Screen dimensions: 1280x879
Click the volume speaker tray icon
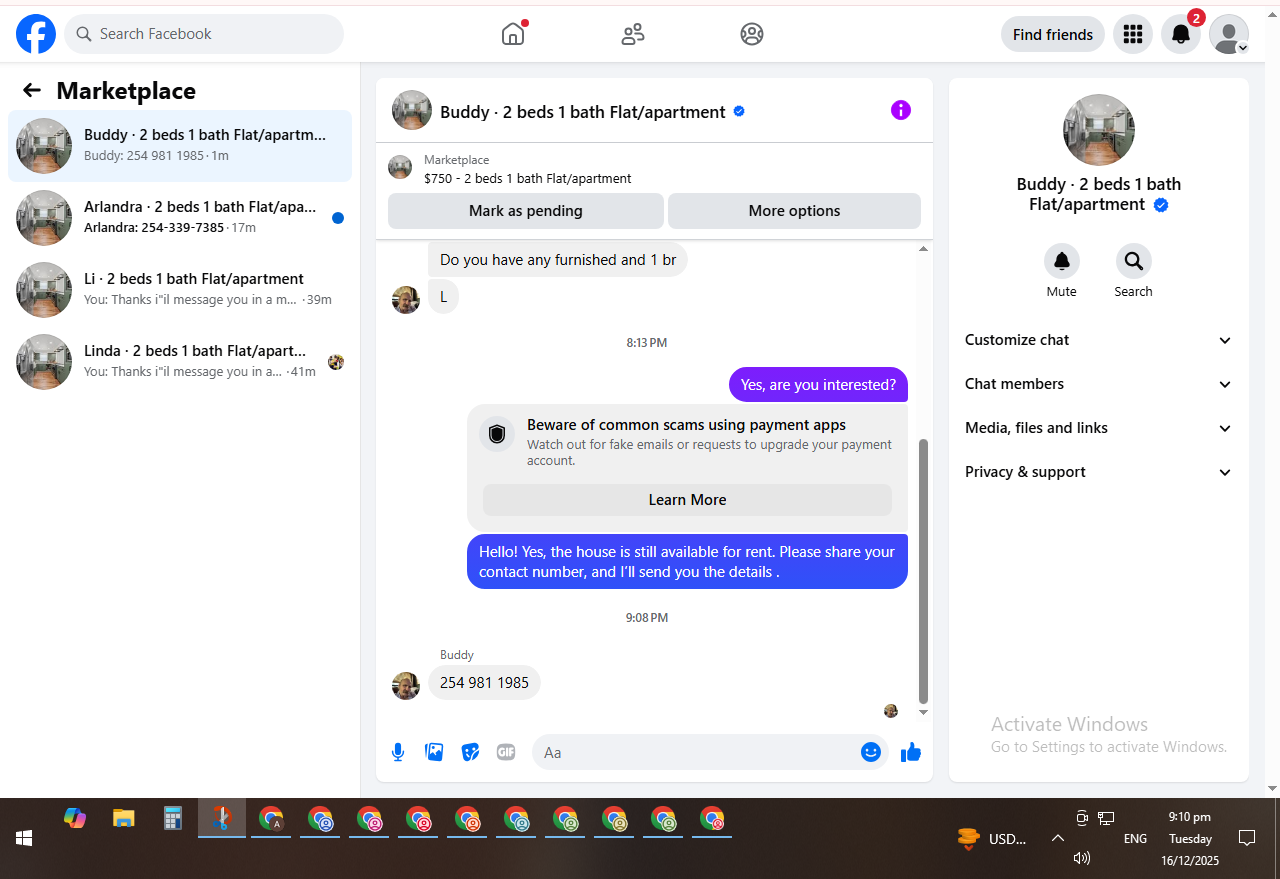tap(1081, 858)
